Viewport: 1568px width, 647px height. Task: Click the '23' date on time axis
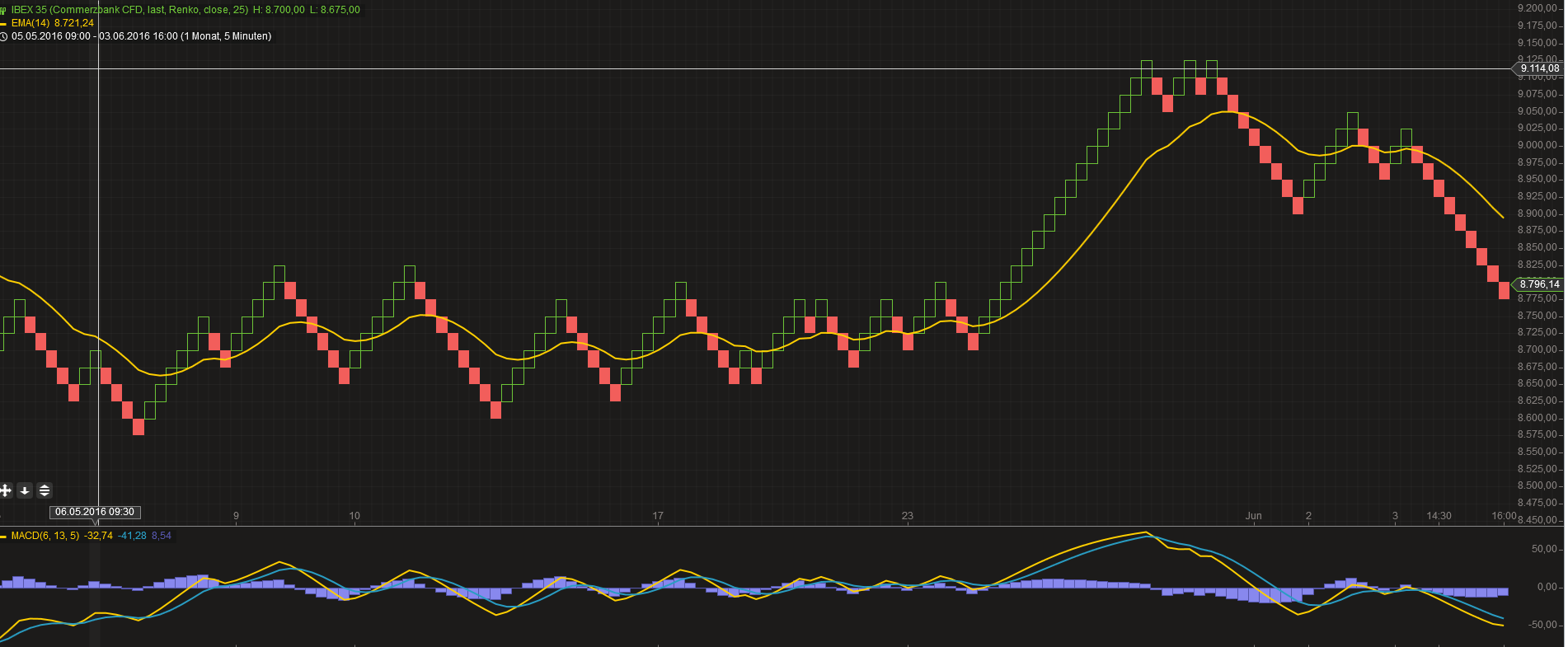pos(907,516)
